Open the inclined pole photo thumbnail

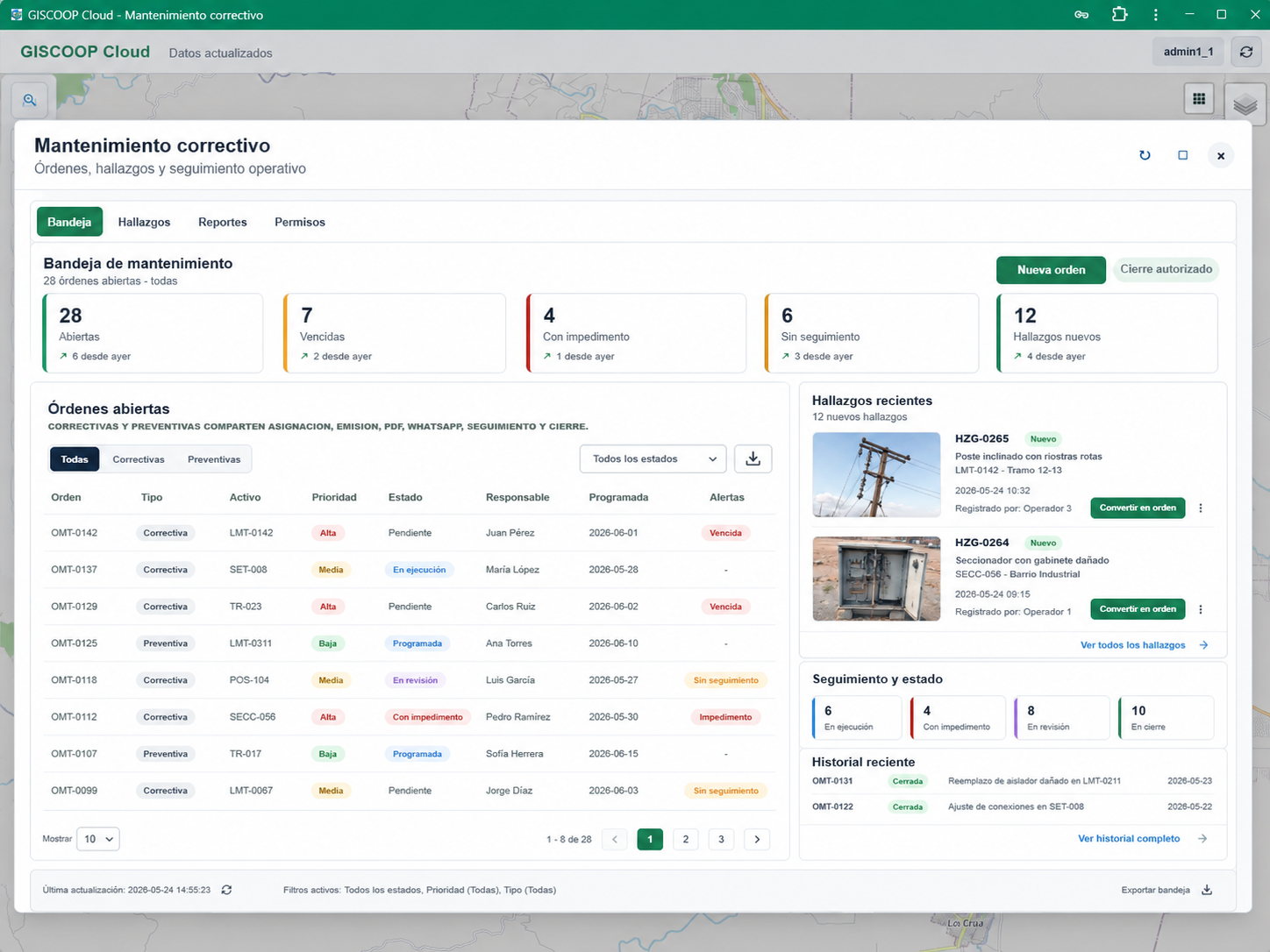point(876,474)
